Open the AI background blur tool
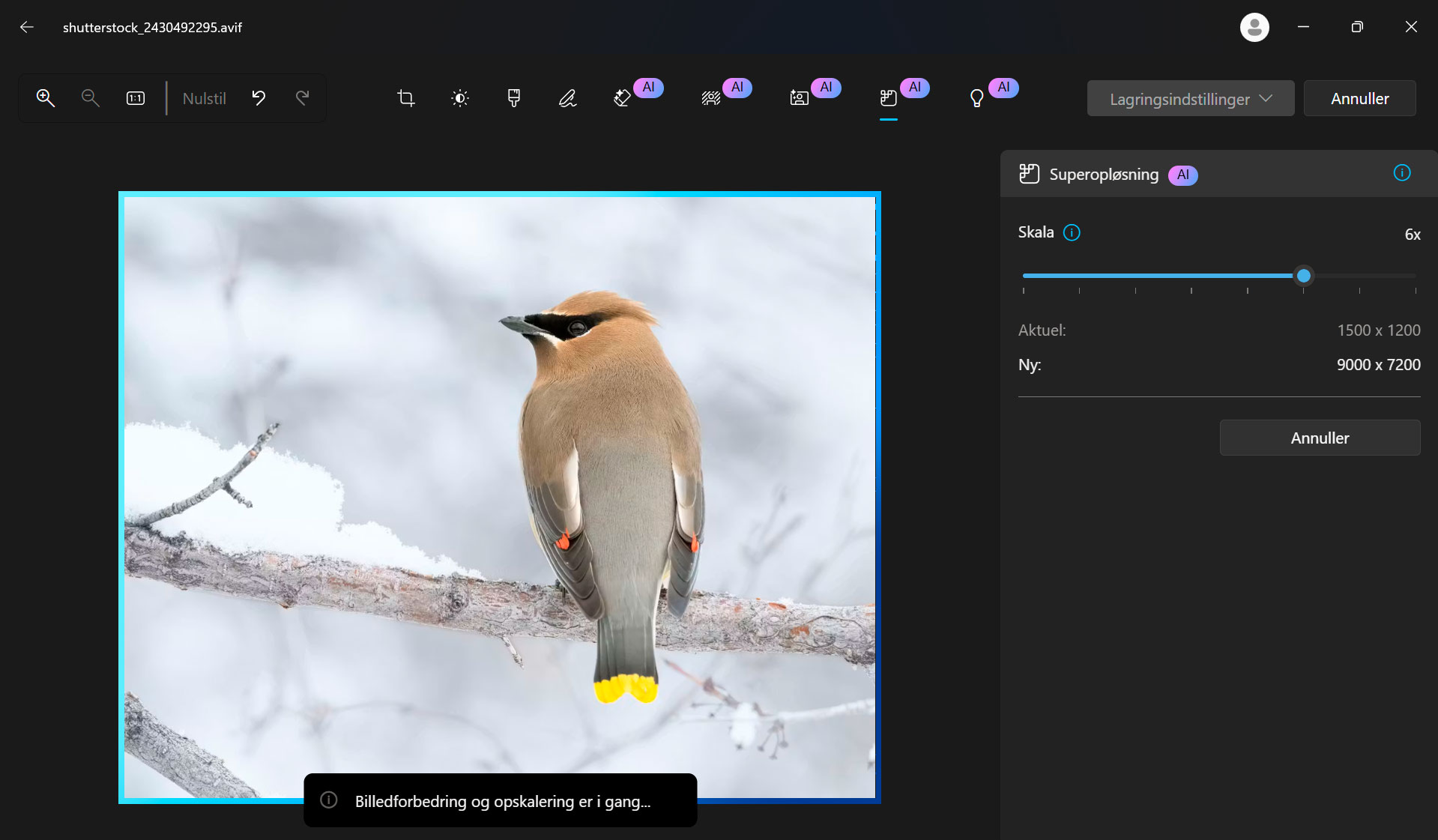1438x840 pixels. 711,98
